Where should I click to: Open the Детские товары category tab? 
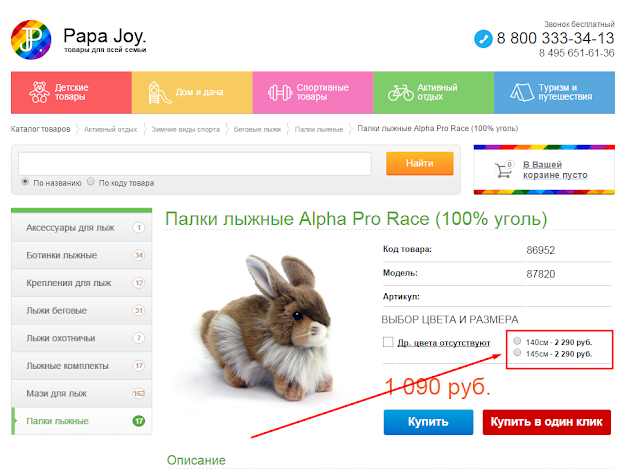[x=71, y=93]
